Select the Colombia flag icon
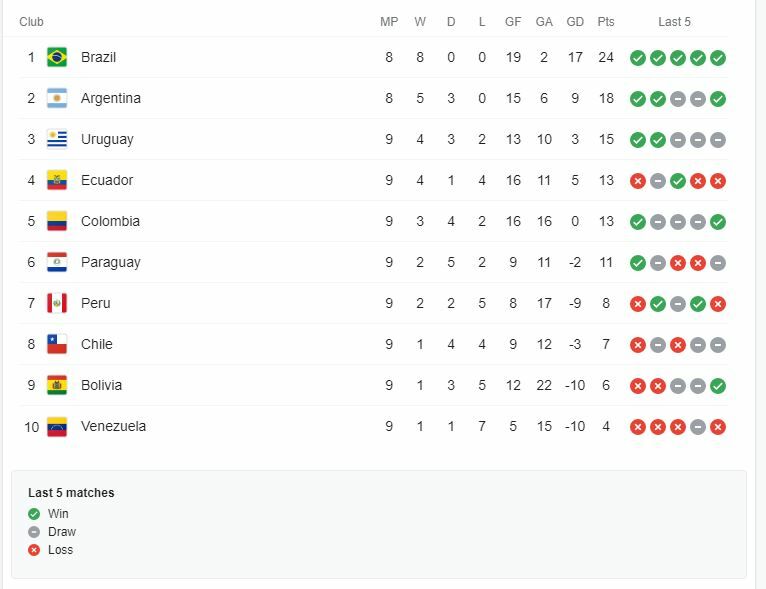The image size is (766, 589). click(57, 221)
